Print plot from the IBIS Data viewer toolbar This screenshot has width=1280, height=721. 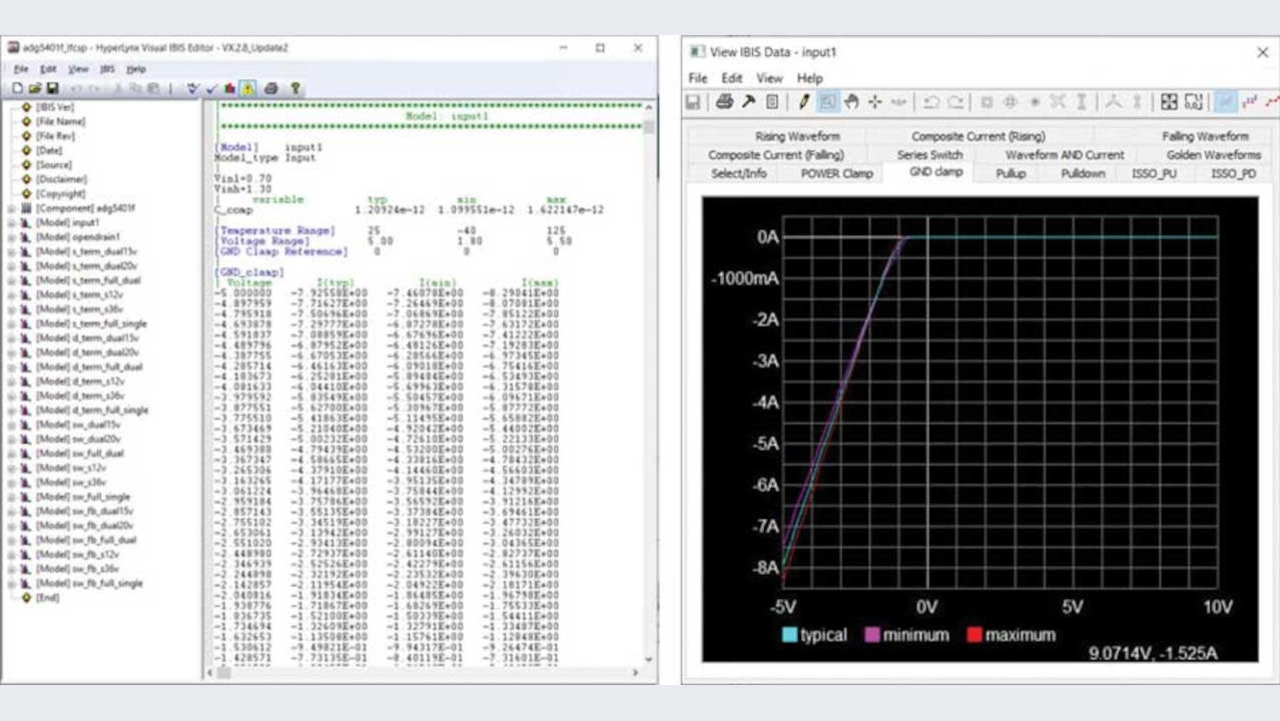click(724, 102)
